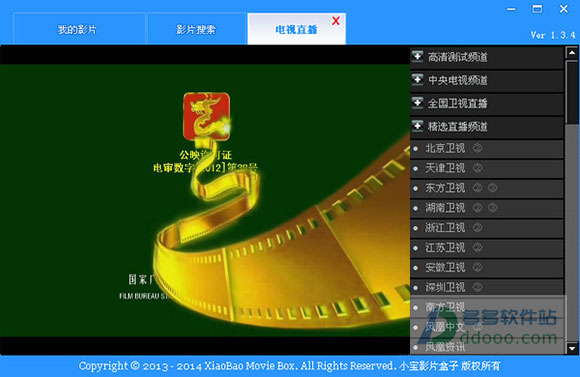Click the channel list scroll-down arrow
This screenshot has height=377, width=580.
click(572, 348)
